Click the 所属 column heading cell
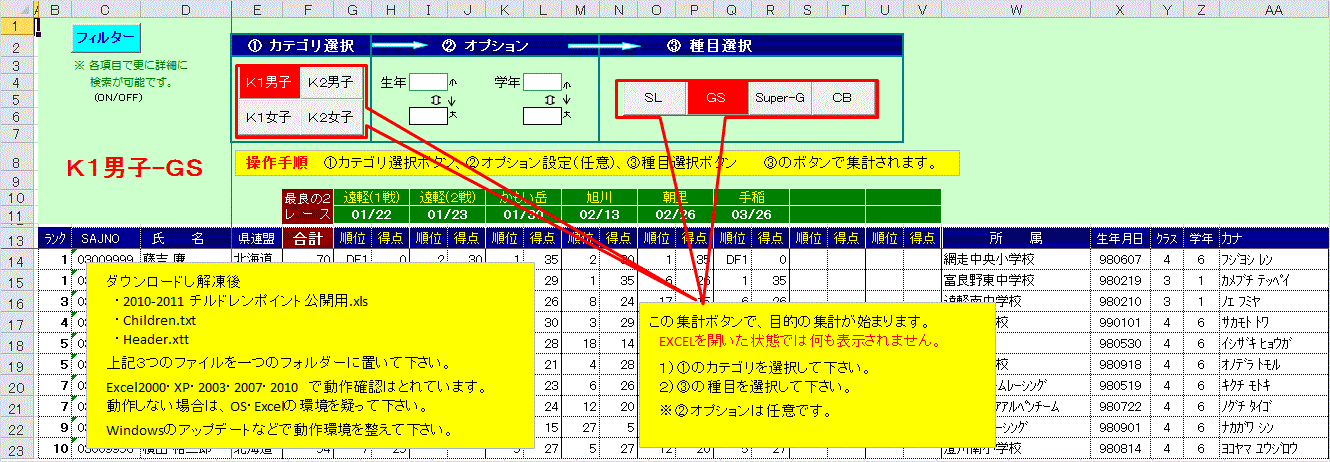This screenshot has width=1330, height=462. (1015, 238)
